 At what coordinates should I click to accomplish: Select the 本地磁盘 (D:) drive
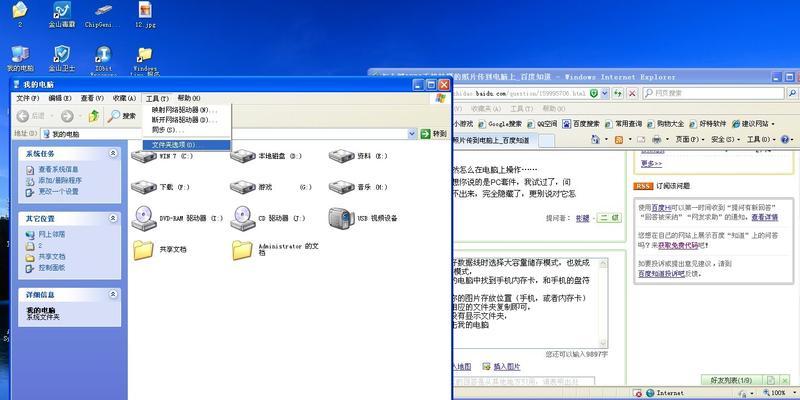pyautogui.click(x=266, y=156)
